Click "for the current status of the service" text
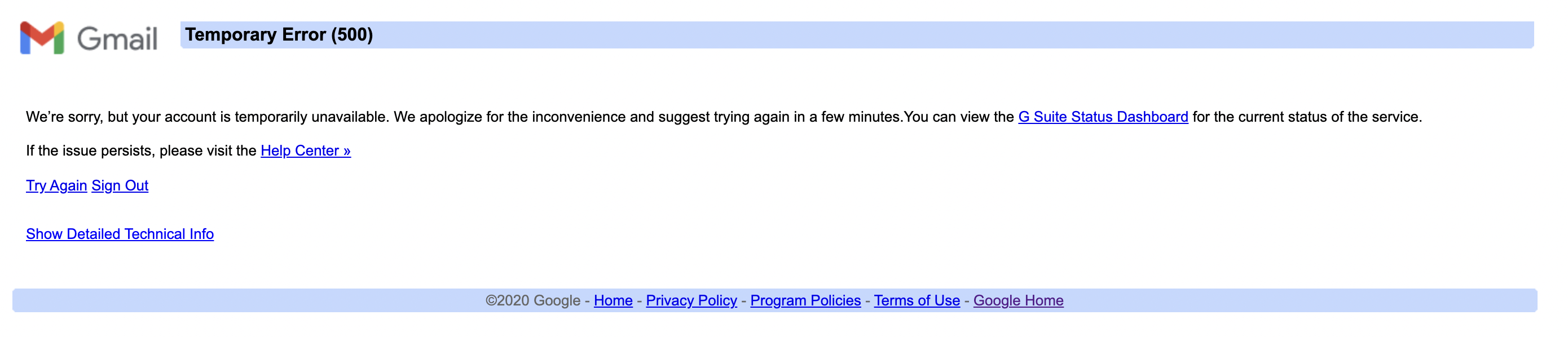 pyautogui.click(x=1307, y=117)
